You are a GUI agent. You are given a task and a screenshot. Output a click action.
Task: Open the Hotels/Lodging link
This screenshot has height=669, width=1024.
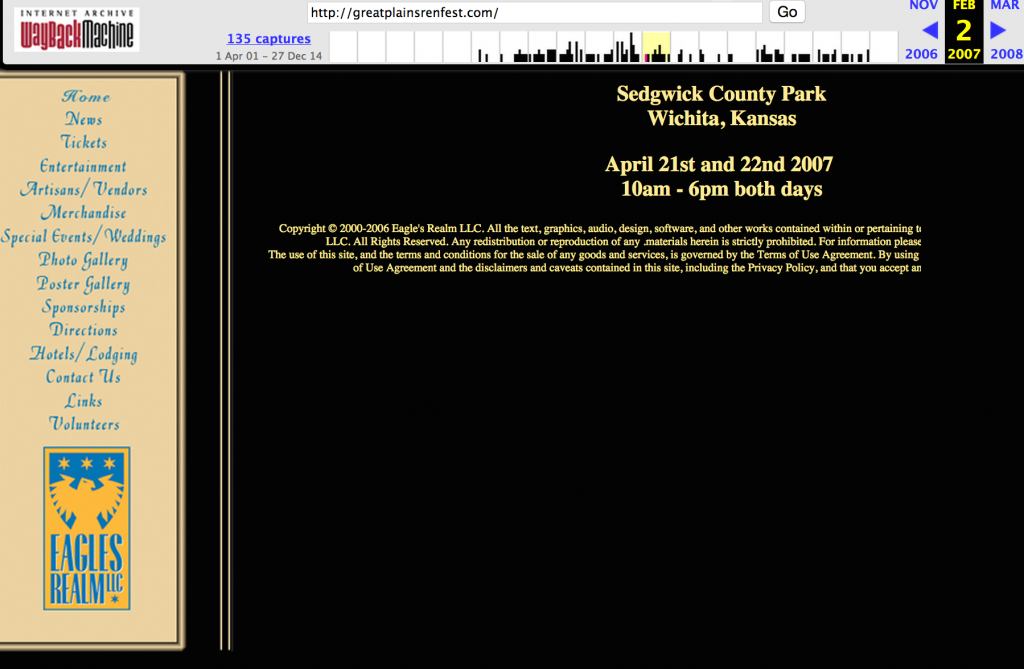(x=84, y=354)
